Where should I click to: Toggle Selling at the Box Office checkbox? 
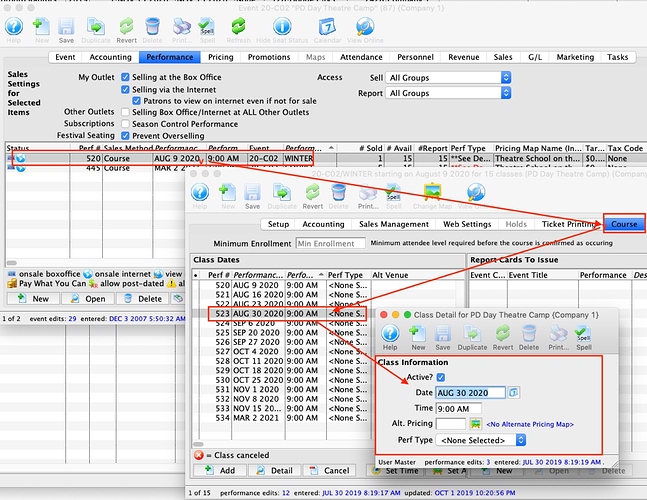point(125,77)
